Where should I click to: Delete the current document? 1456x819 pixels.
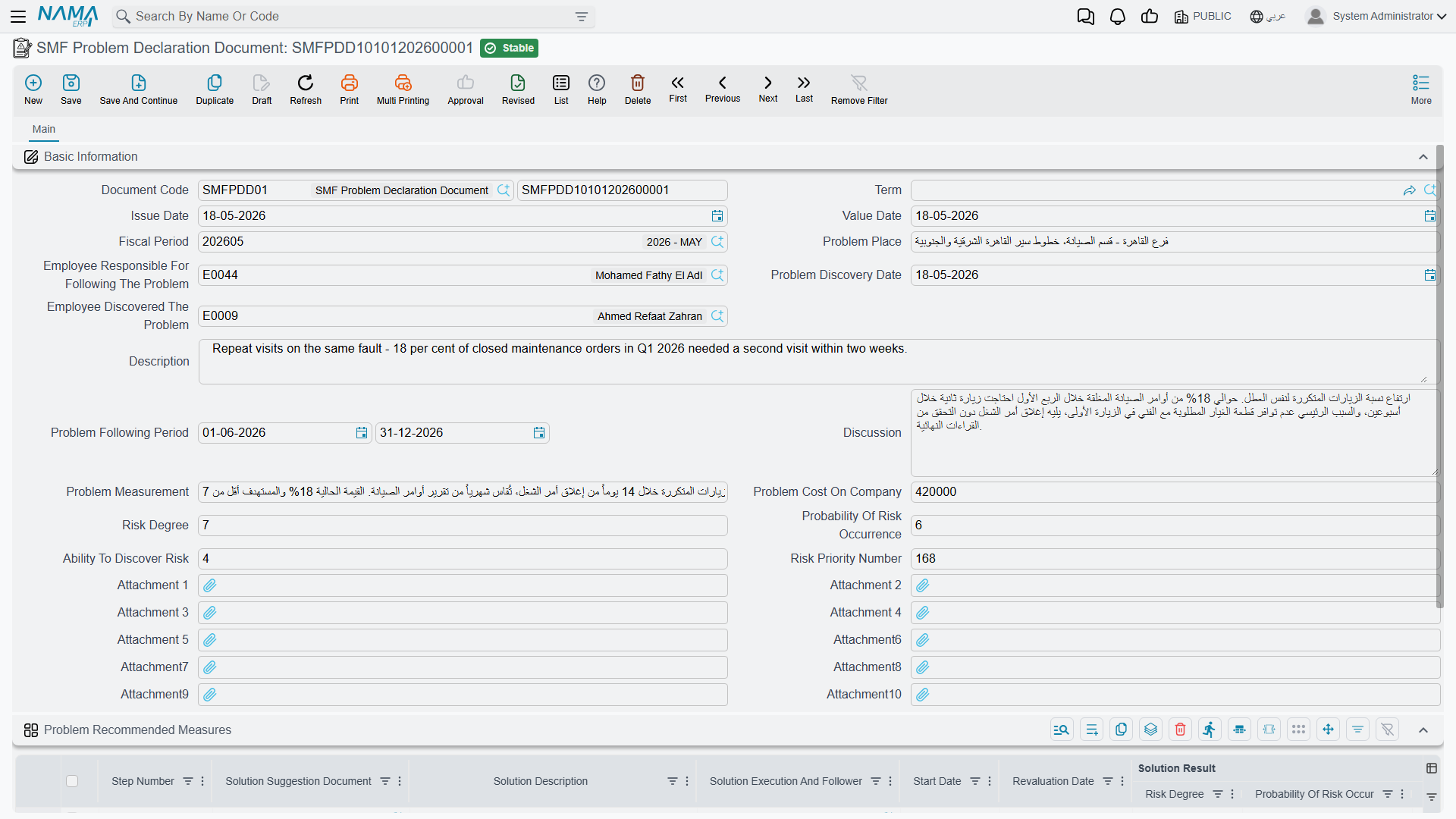pyautogui.click(x=638, y=89)
